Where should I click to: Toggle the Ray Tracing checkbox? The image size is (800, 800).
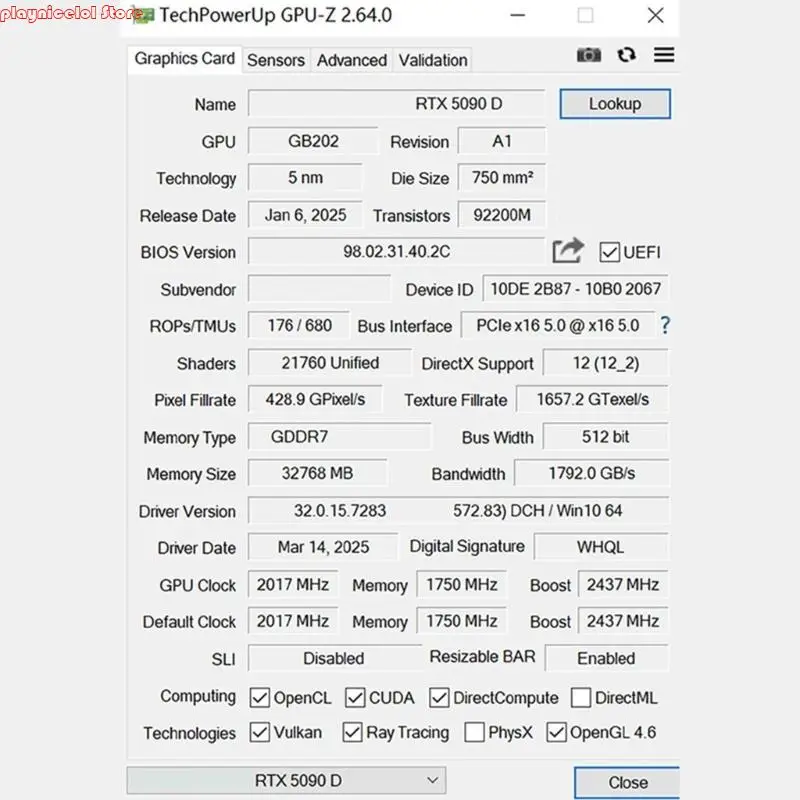pyautogui.click(x=353, y=732)
